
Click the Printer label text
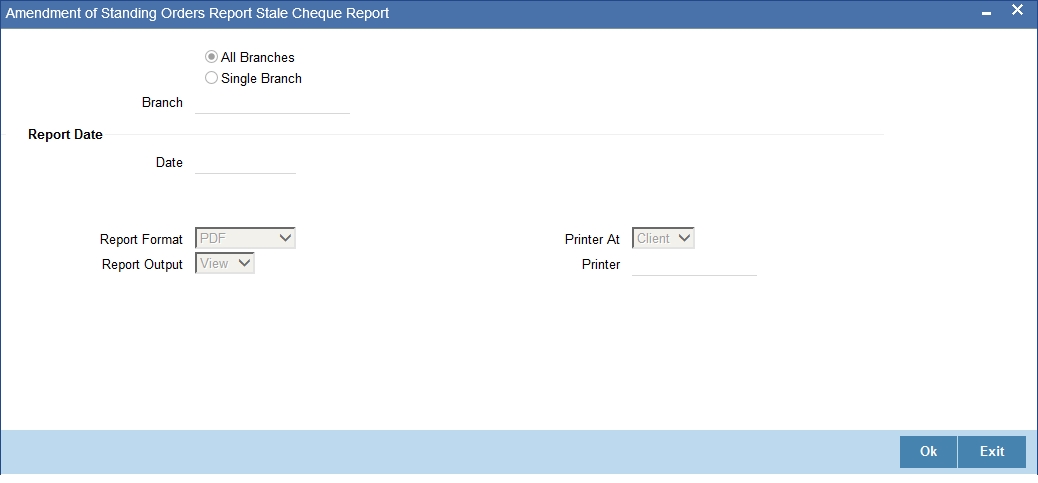coord(601,265)
